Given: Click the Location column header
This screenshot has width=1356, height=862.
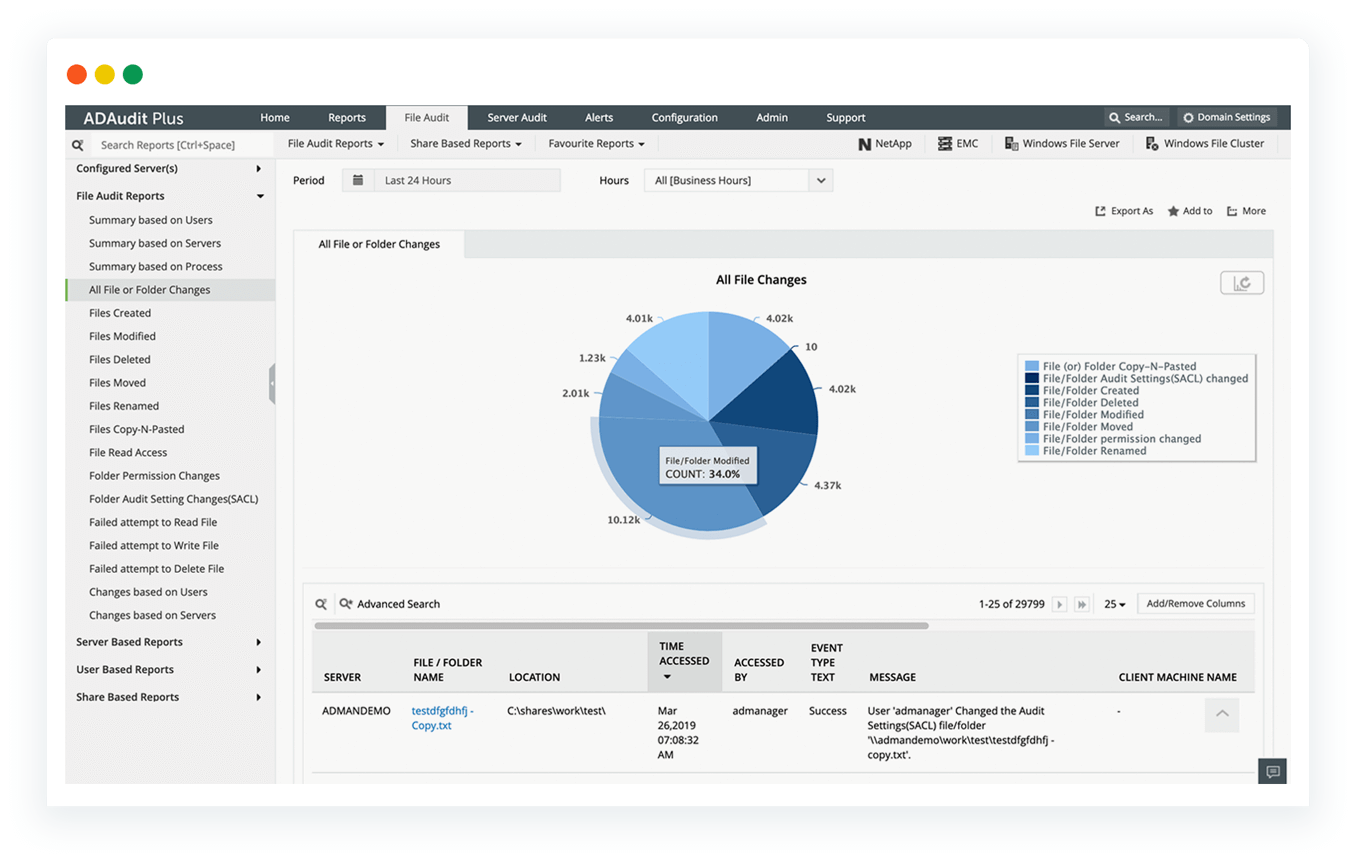Looking at the screenshot, I should tap(534, 678).
